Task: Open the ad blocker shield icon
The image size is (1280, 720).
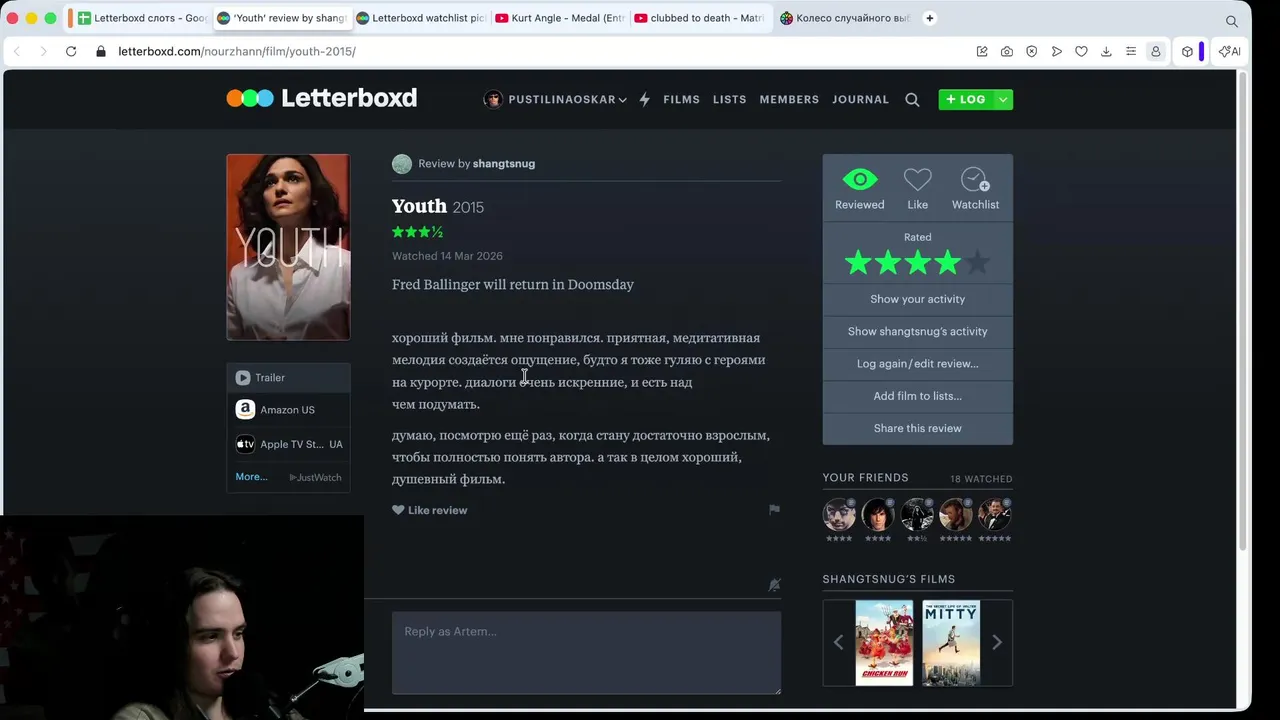Action: click(x=1032, y=51)
